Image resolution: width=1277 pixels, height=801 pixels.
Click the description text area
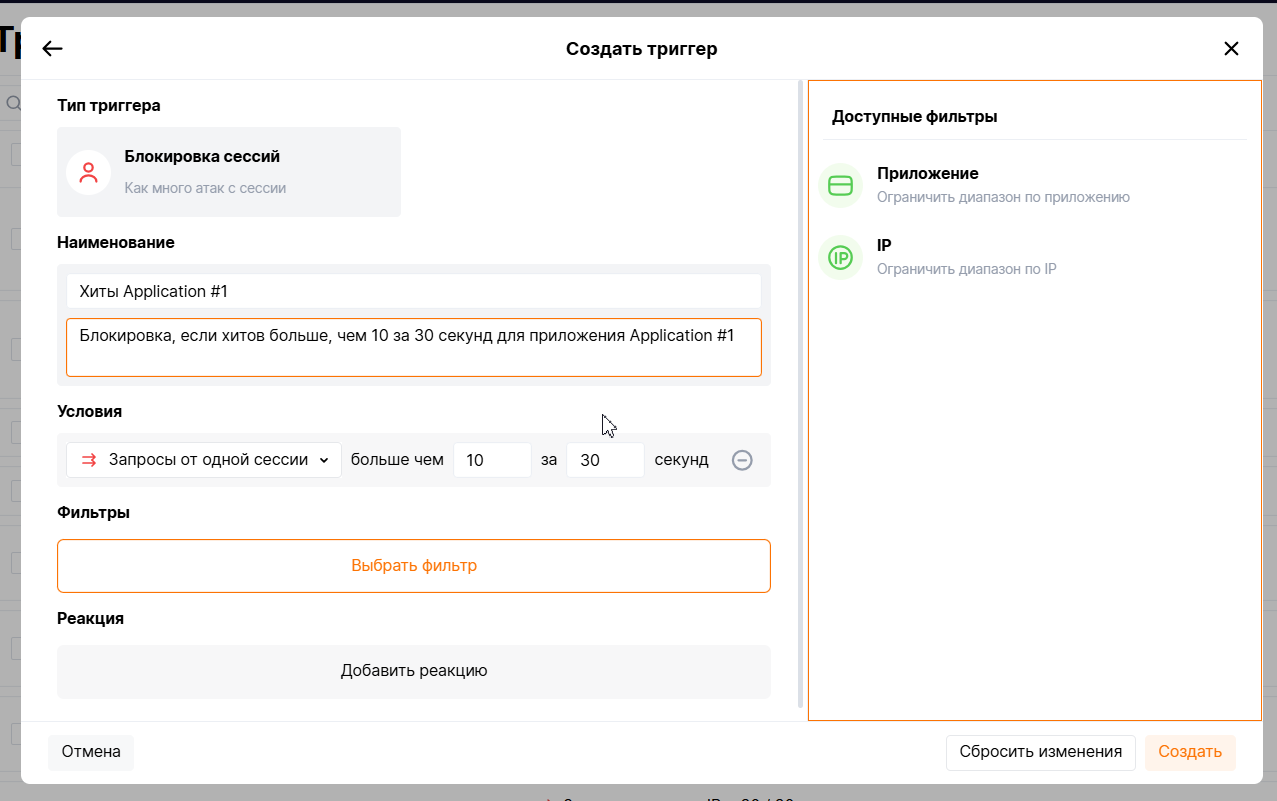(x=414, y=347)
